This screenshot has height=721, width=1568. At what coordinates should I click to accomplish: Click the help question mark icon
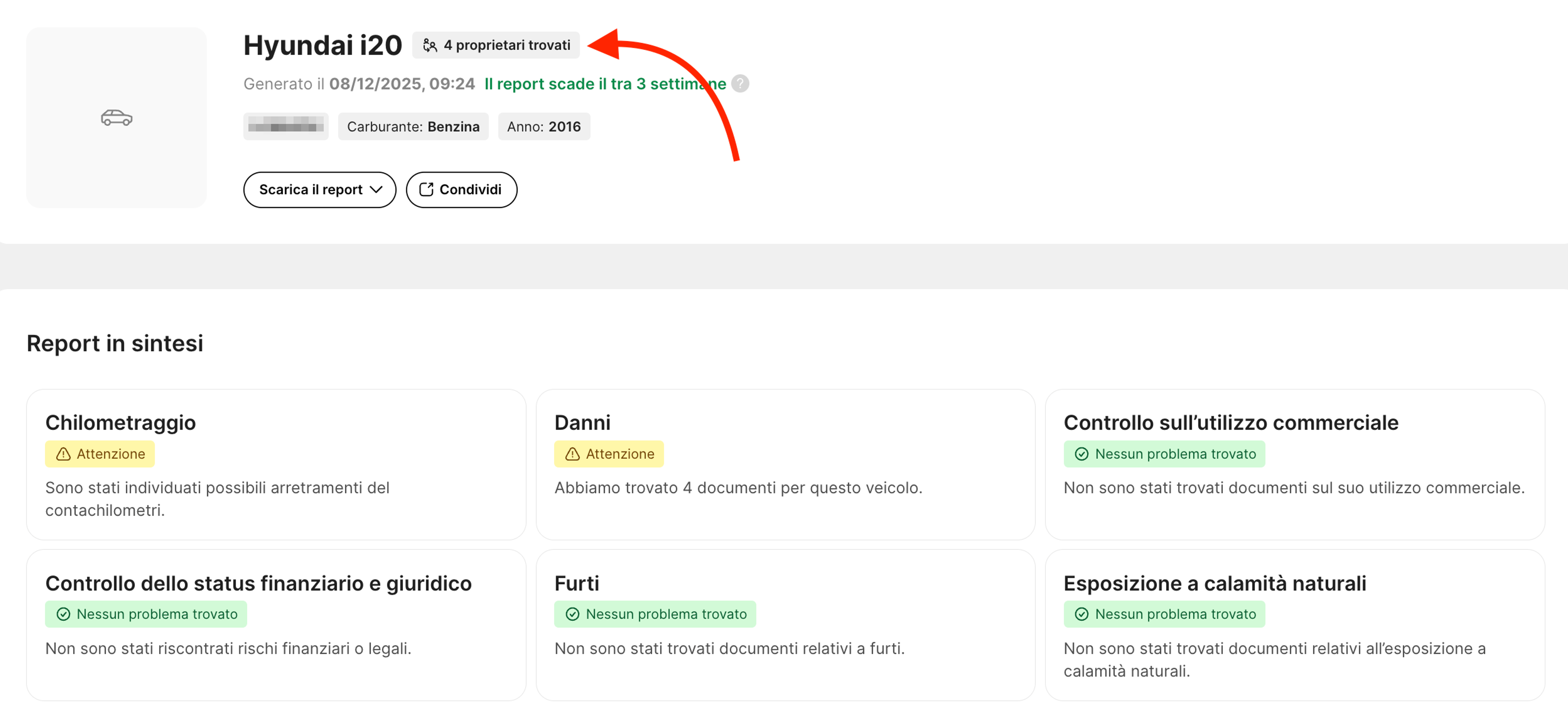(740, 83)
